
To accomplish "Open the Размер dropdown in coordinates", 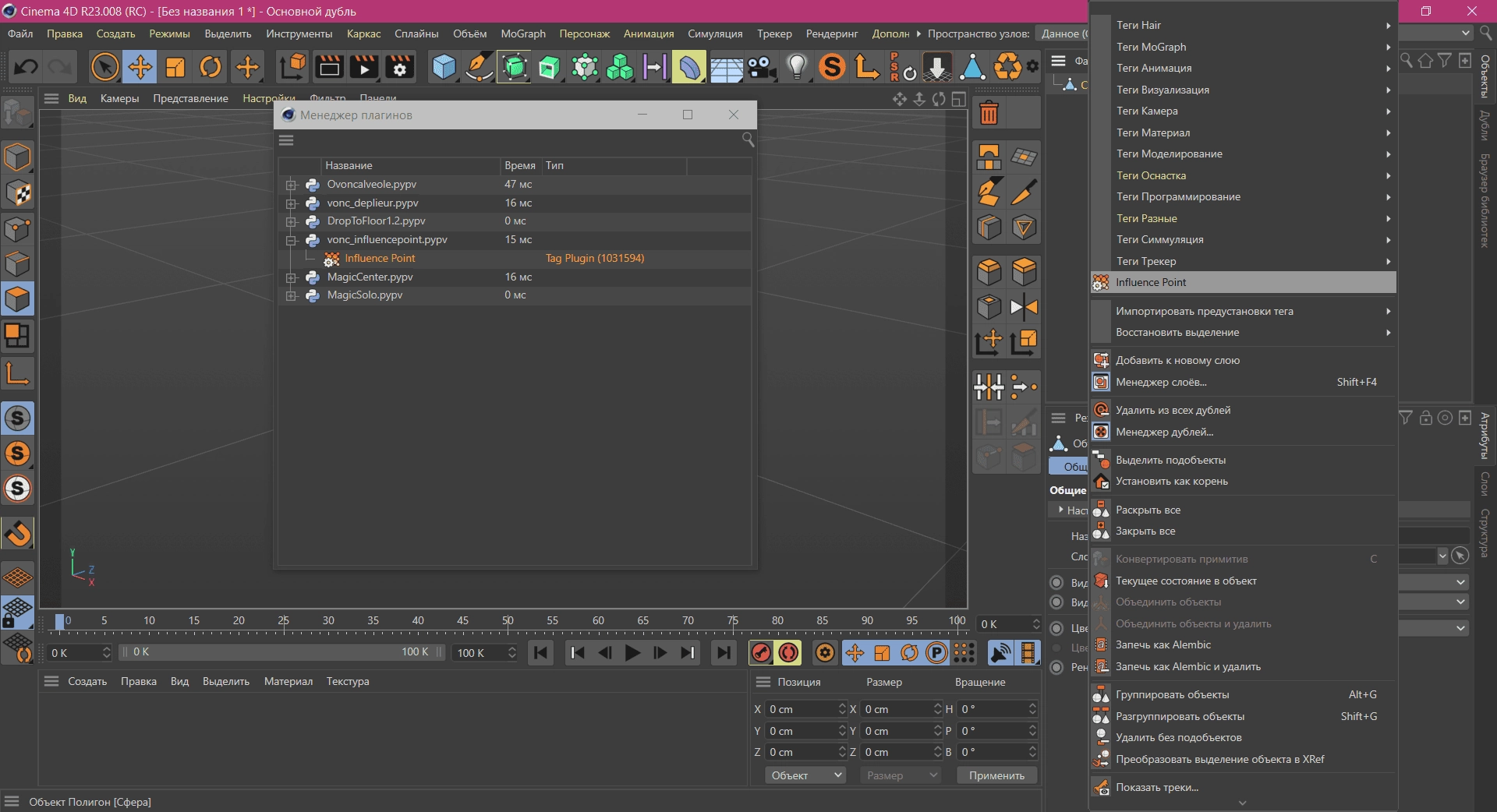I will click(x=901, y=775).
